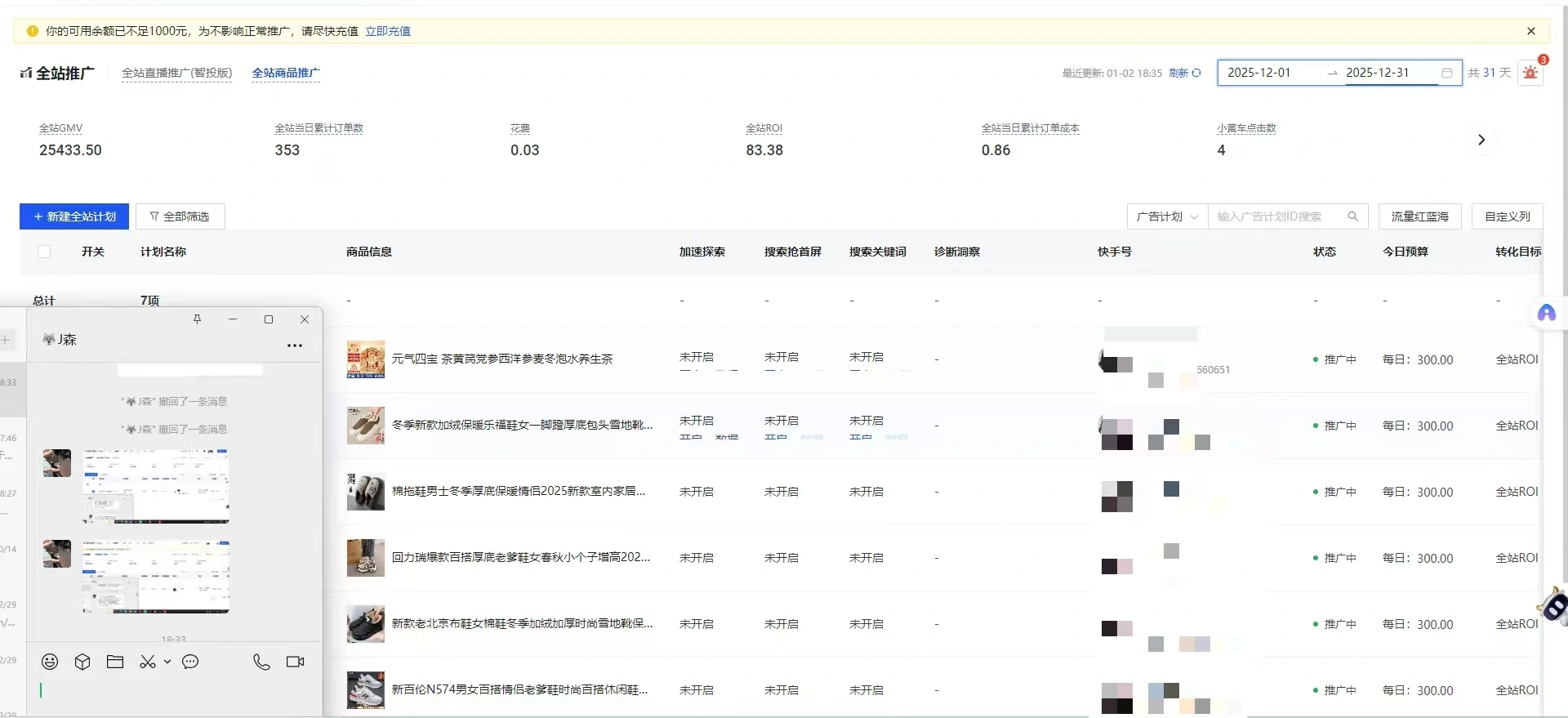Select the 全站商品推广 tab

(x=286, y=73)
